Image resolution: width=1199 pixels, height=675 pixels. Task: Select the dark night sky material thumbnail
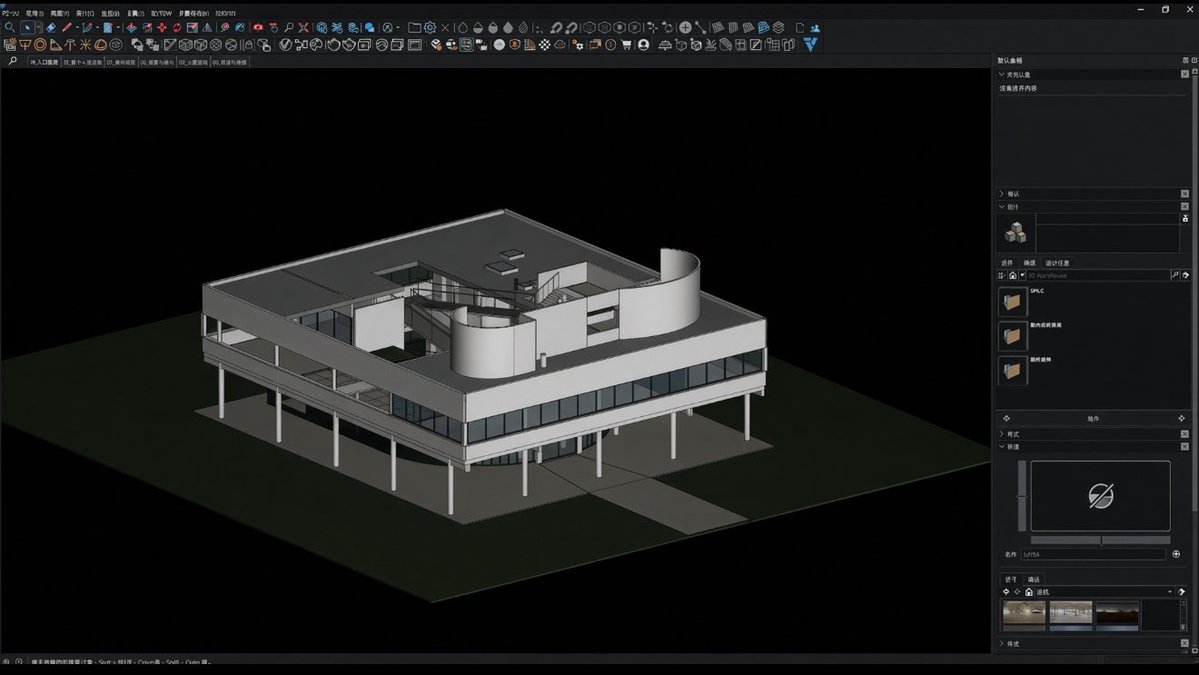(1117, 614)
